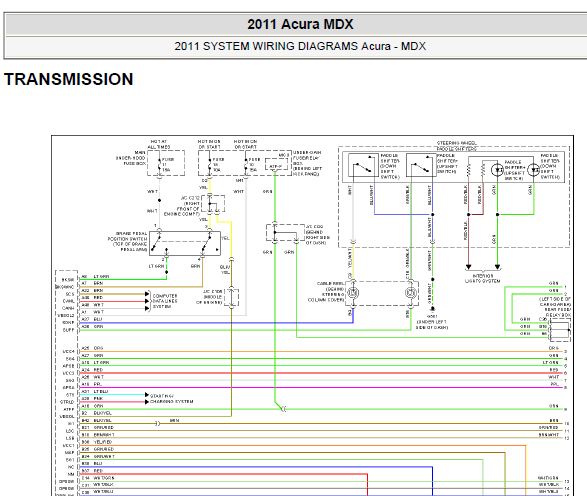Click the Steering Wheel Paddle Shifters label
The image size is (587, 496).
click(457, 146)
